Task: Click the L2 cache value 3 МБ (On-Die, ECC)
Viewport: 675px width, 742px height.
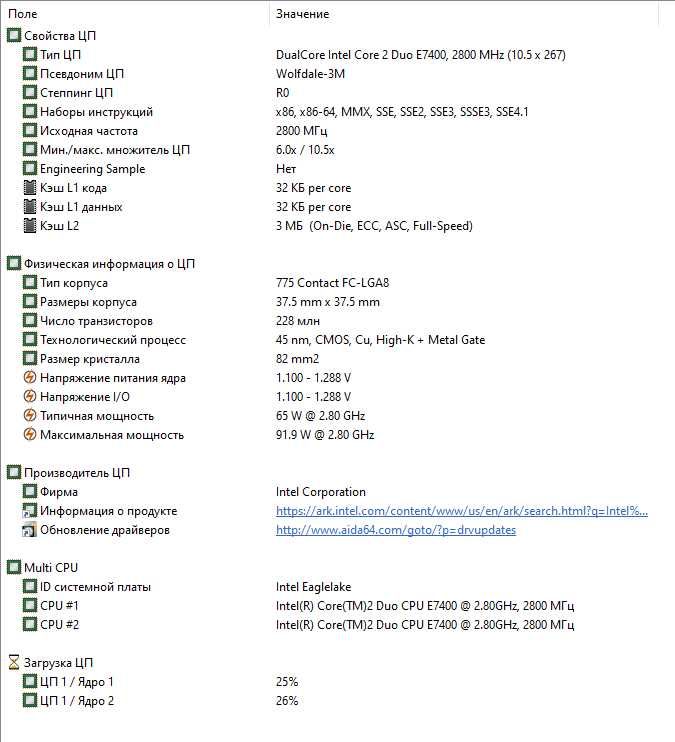Action: point(374,225)
